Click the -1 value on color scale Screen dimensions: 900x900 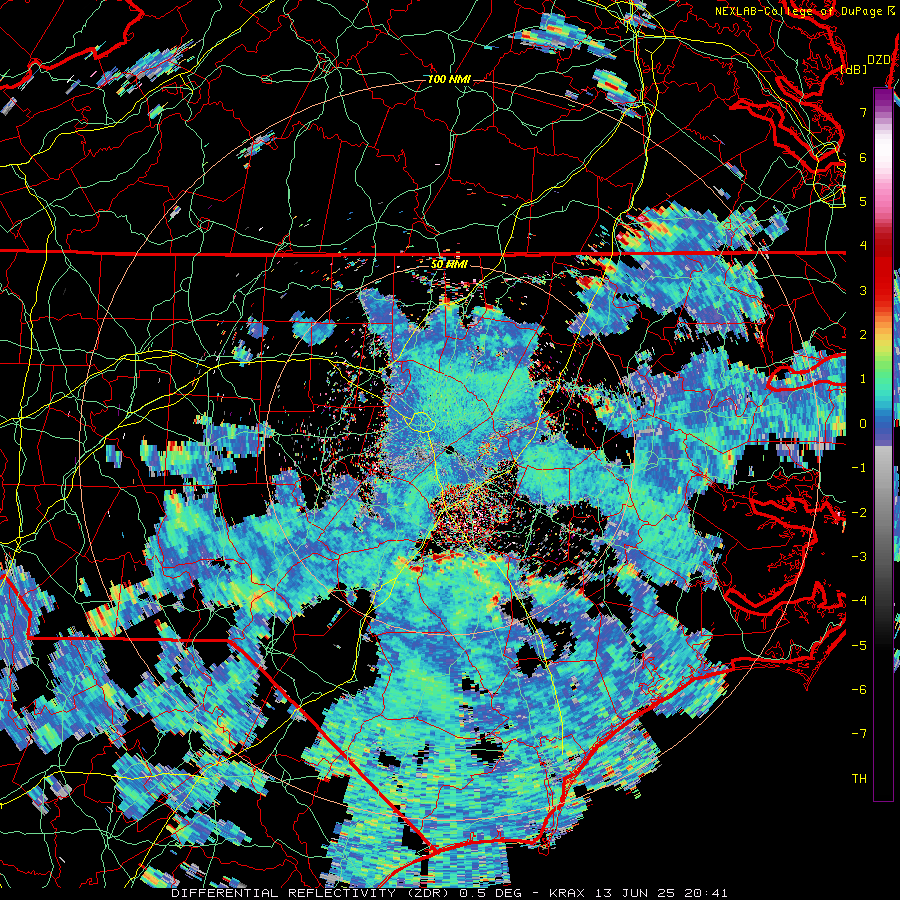[x=859, y=468]
